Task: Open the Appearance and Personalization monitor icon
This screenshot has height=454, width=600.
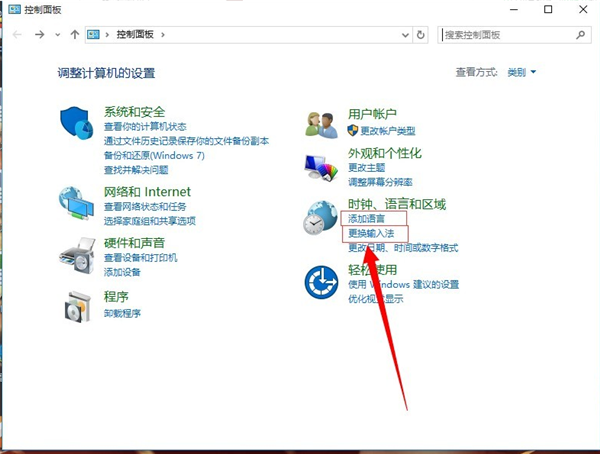Action: pyautogui.click(x=321, y=167)
